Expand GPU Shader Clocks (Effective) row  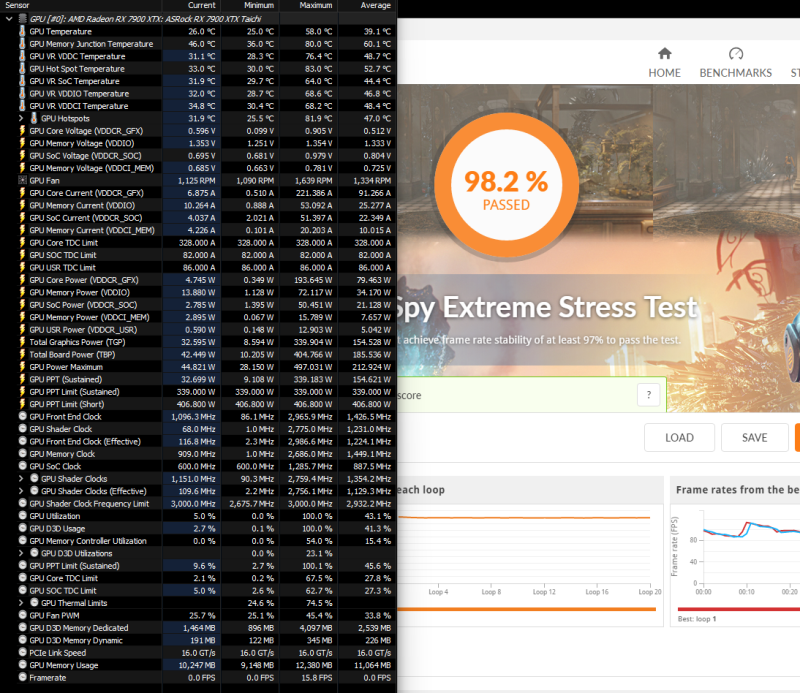(21, 491)
